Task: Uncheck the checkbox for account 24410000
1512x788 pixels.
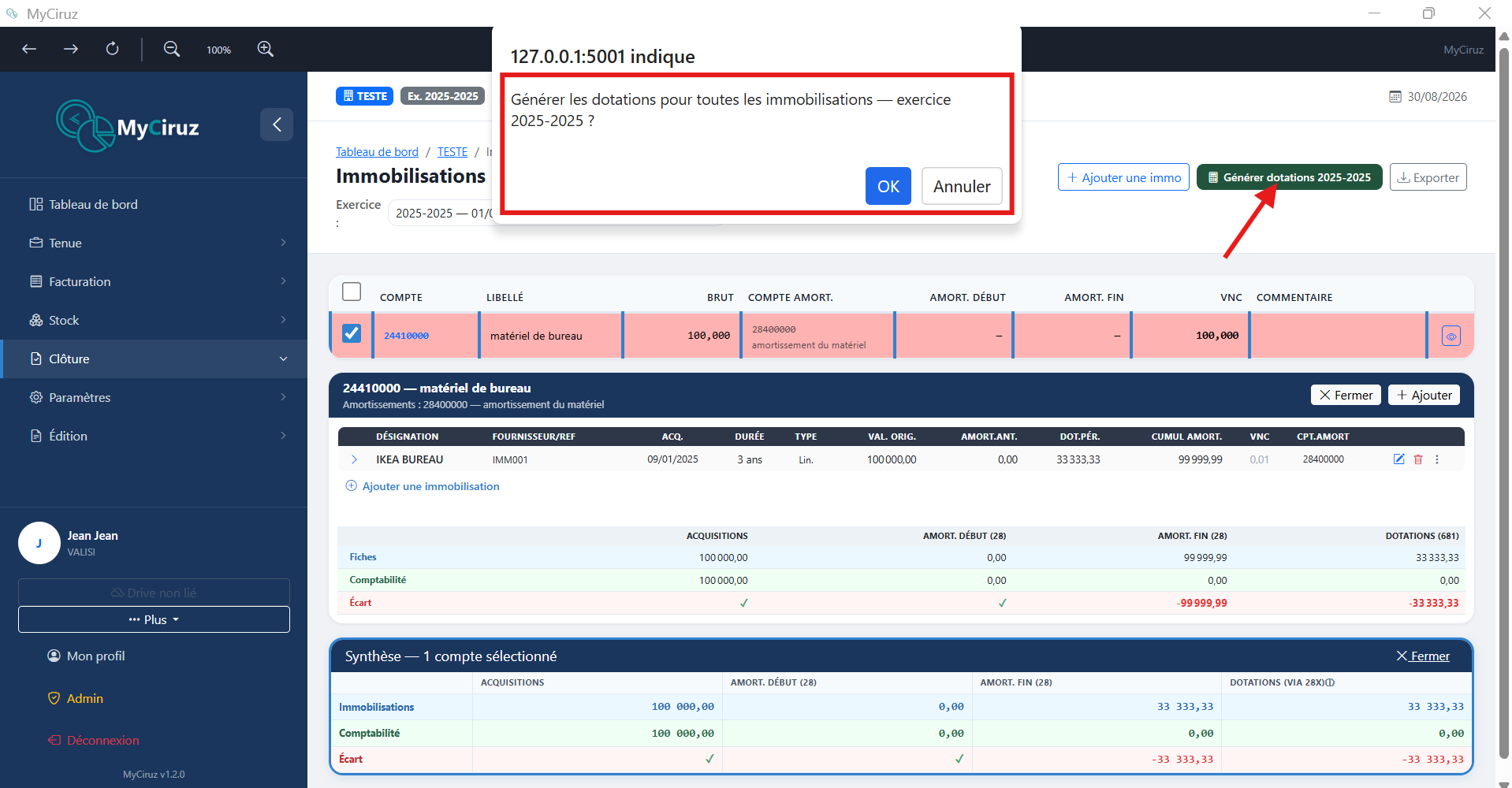Action: tap(352, 333)
